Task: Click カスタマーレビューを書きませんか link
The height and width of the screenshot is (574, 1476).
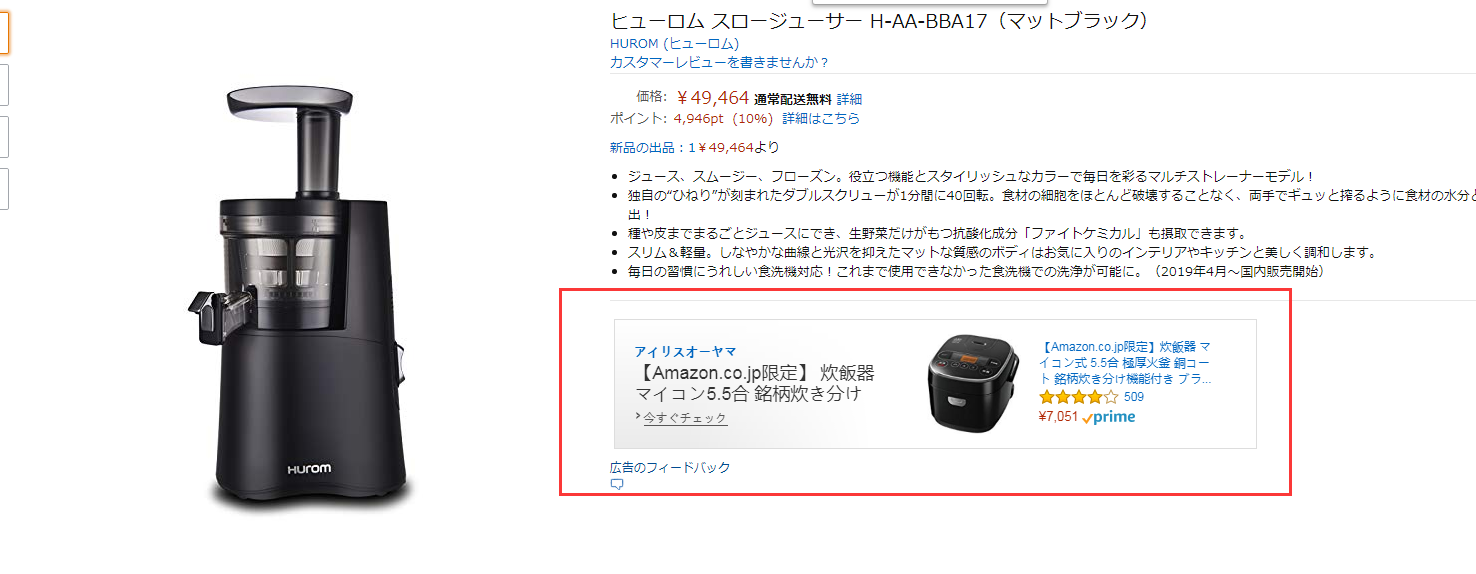Action: tap(720, 62)
